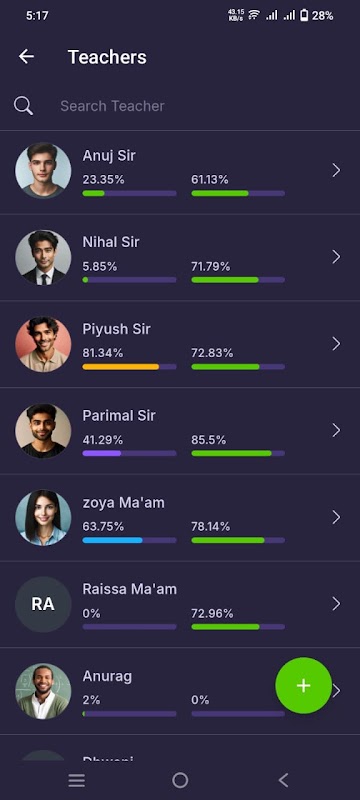Click Piyush Sir's orange 81.34% progress bar

coord(130,367)
